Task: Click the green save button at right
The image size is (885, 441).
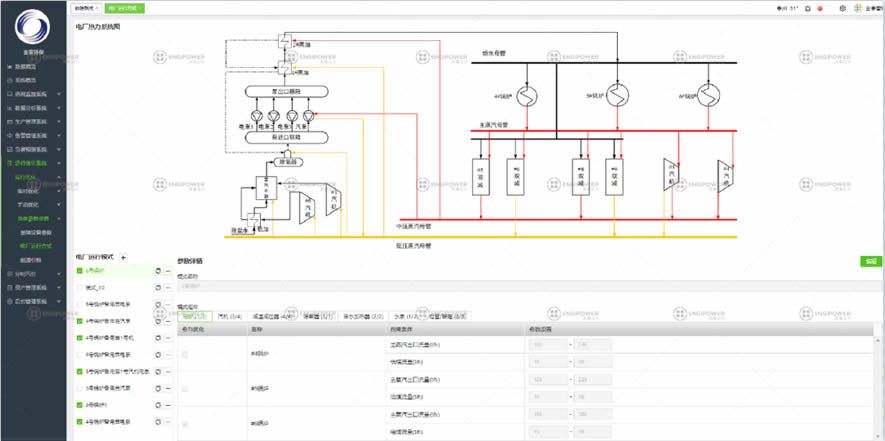Action: [x=870, y=261]
